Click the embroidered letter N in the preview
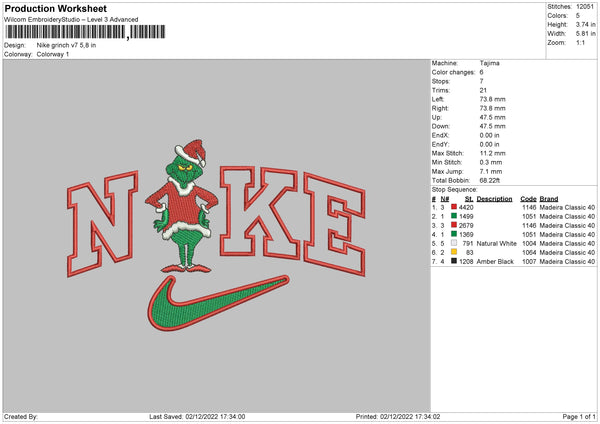 (103, 223)
